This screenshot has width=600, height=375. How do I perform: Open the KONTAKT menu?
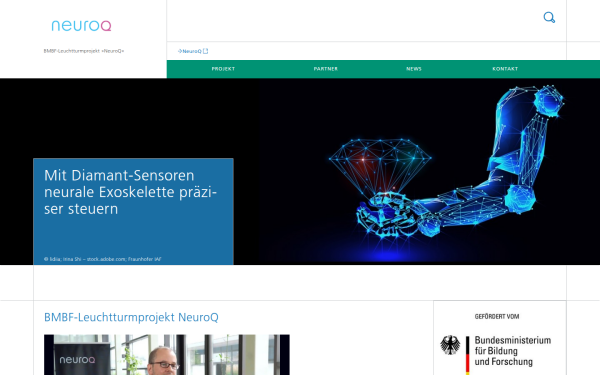tap(505, 69)
